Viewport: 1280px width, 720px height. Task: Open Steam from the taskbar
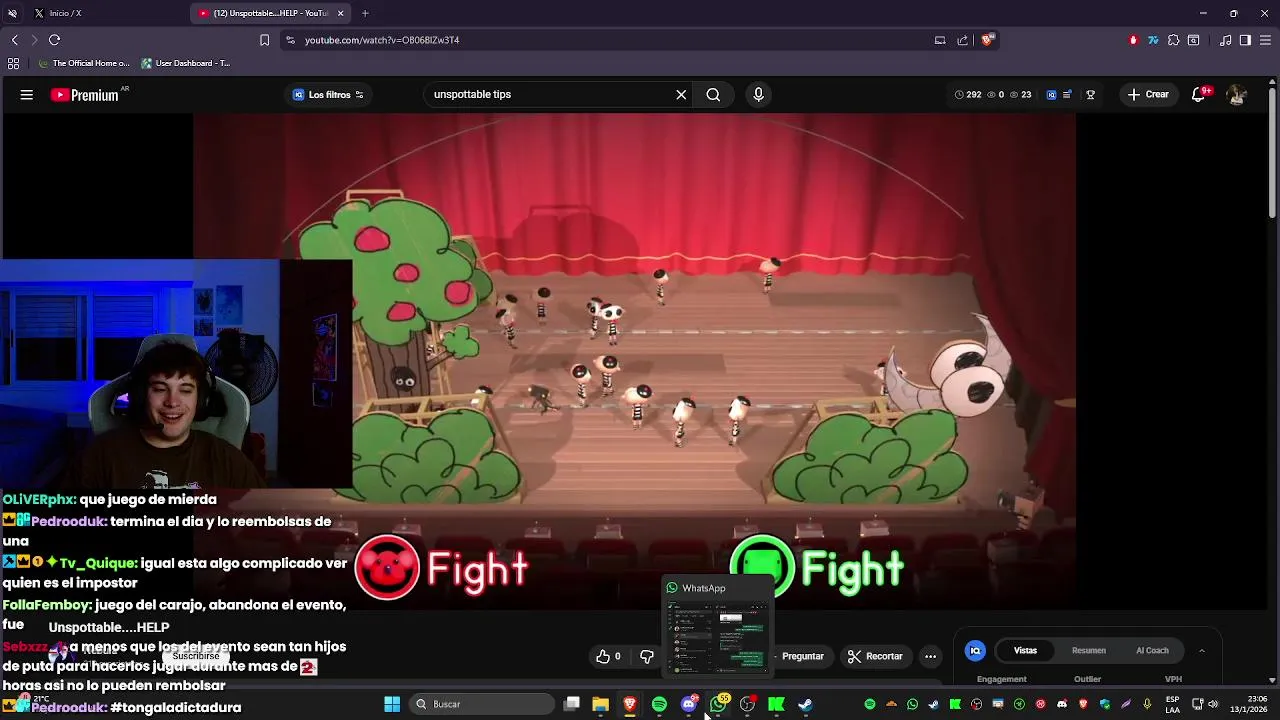coord(805,705)
